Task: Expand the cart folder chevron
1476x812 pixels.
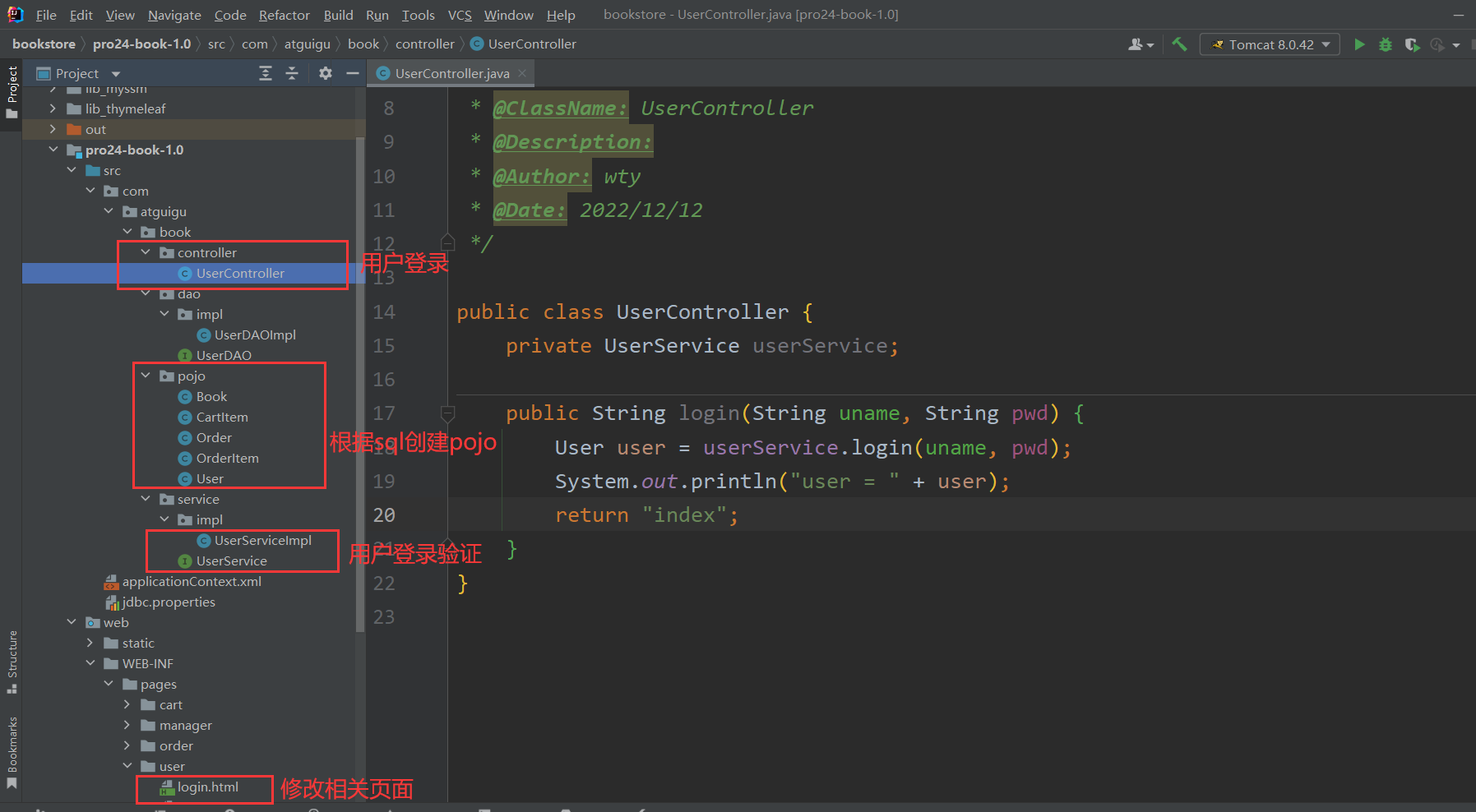Action: [x=127, y=704]
